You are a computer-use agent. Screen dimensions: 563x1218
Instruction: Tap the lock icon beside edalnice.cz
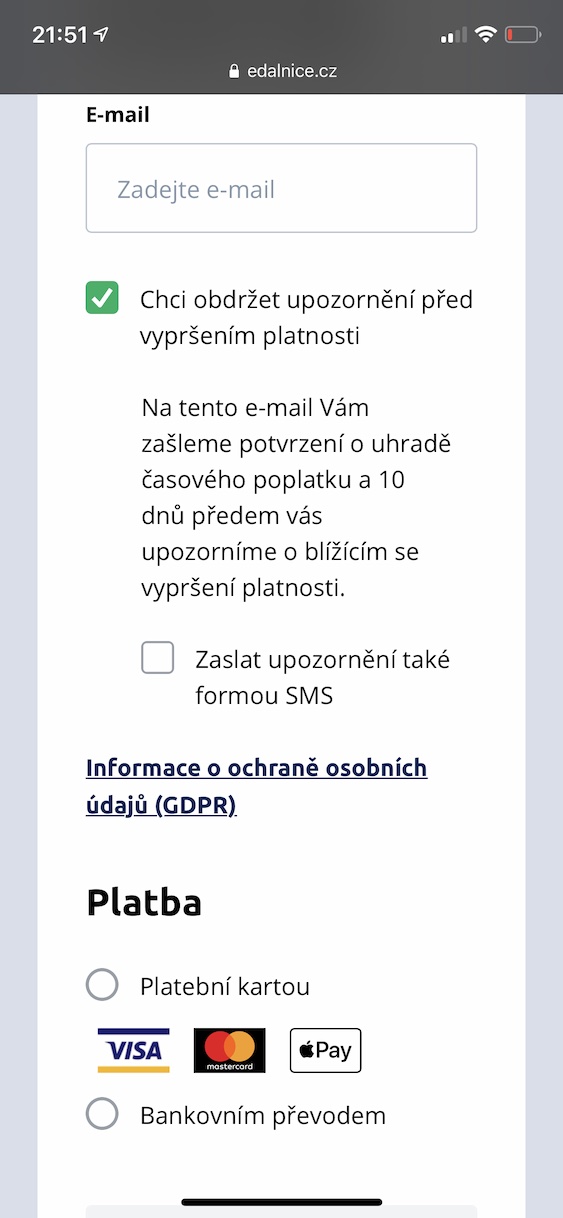(235, 71)
